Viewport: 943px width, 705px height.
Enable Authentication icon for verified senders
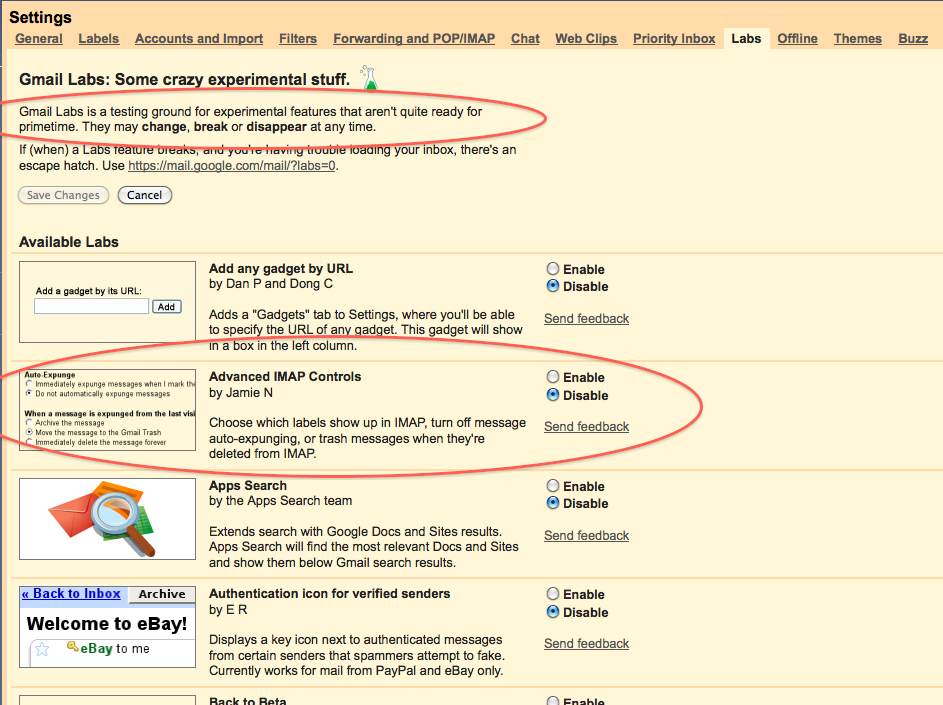click(553, 594)
